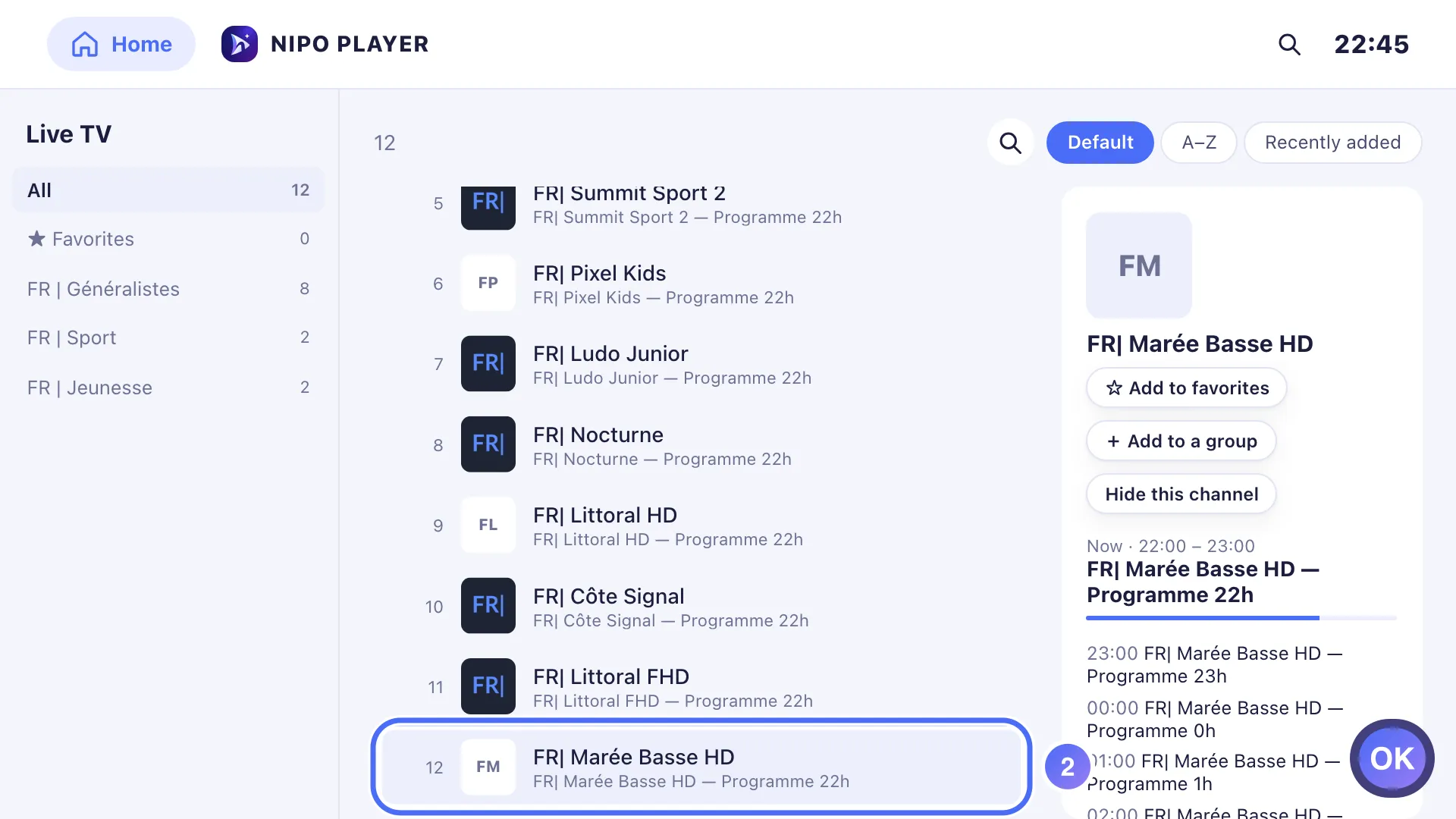Image resolution: width=1456 pixels, height=819 pixels.
Task: Click the Now 22:00 – 23:00 label
Action: [1171, 546]
